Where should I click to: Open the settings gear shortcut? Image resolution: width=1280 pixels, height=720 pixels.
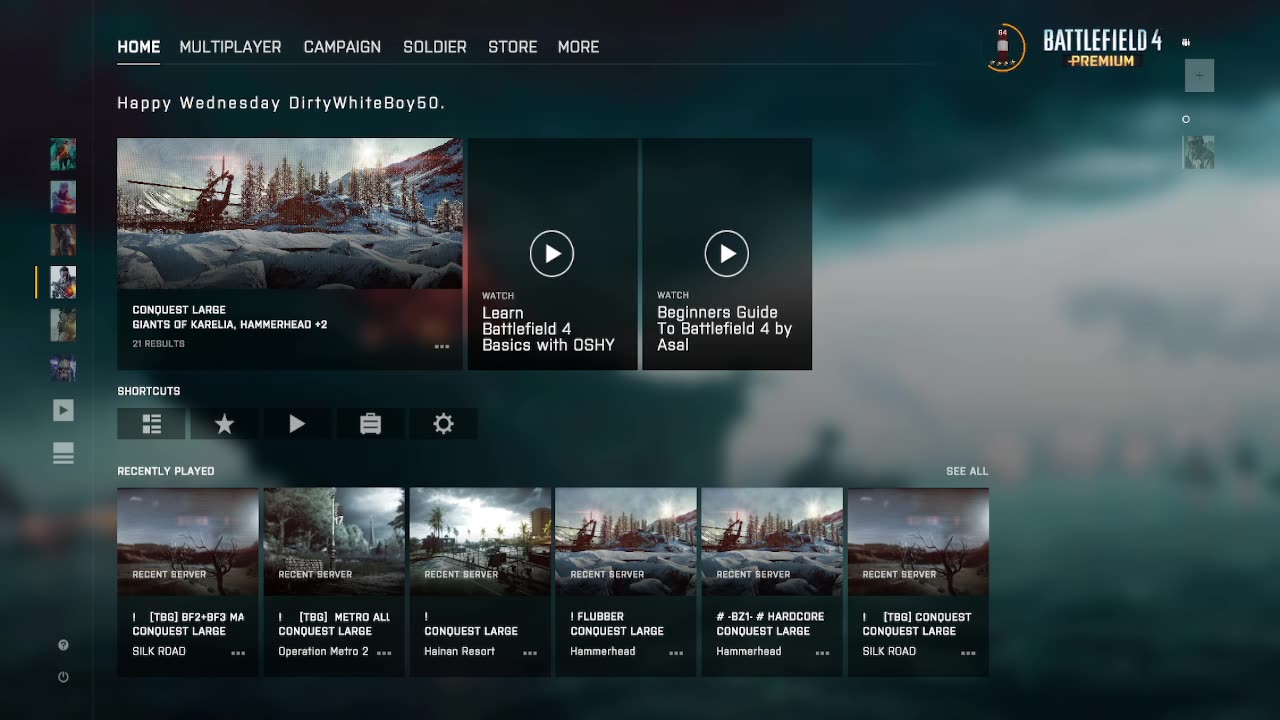pos(443,424)
